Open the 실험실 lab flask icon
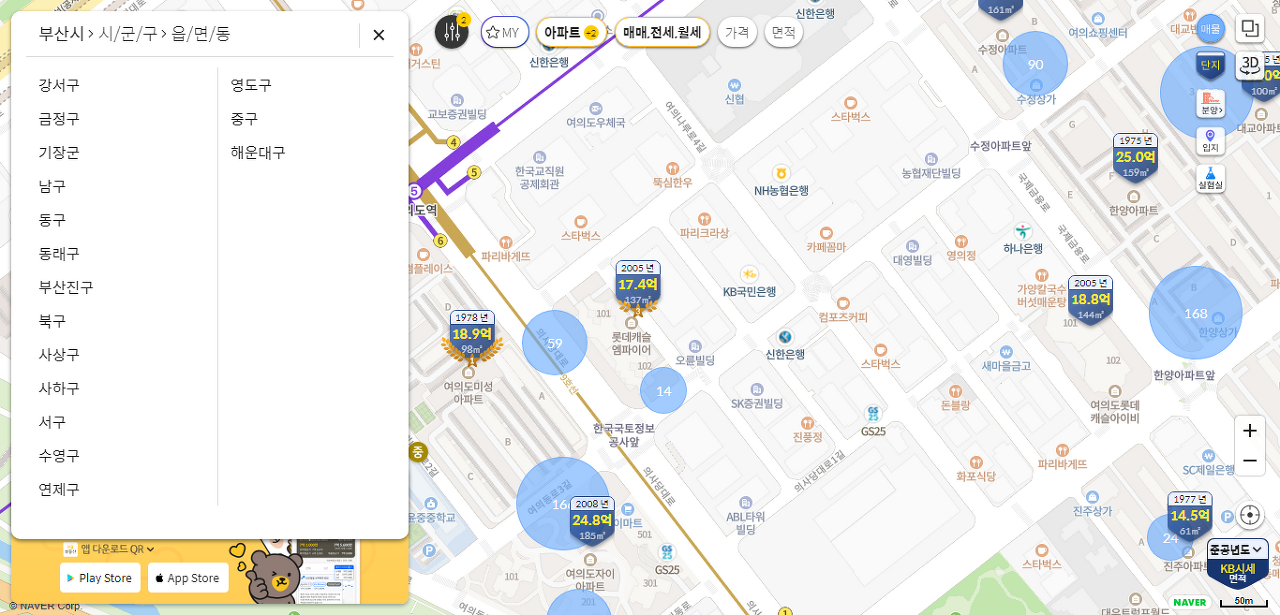 (x=1210, y=179)
